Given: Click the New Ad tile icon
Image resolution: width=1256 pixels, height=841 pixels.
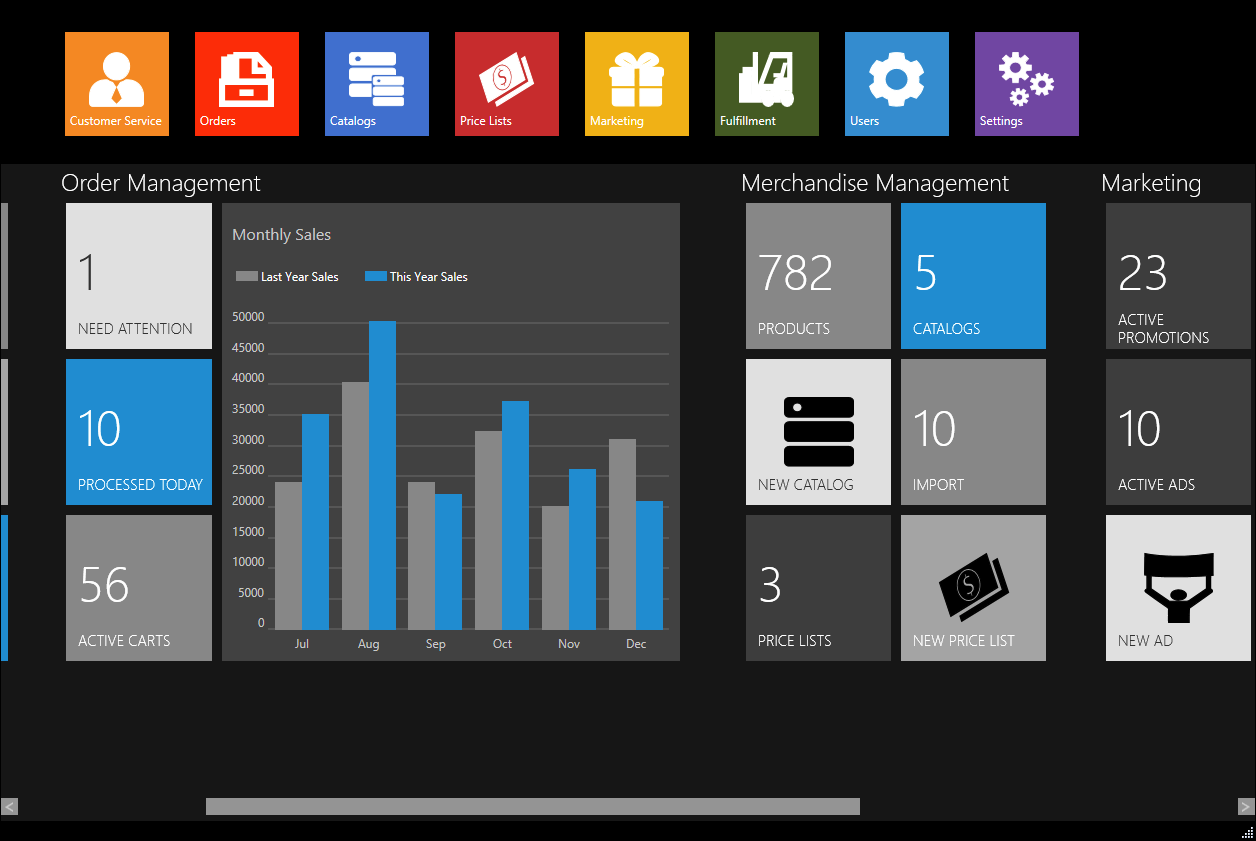Looking at the screenshot, I should 1178,588.
